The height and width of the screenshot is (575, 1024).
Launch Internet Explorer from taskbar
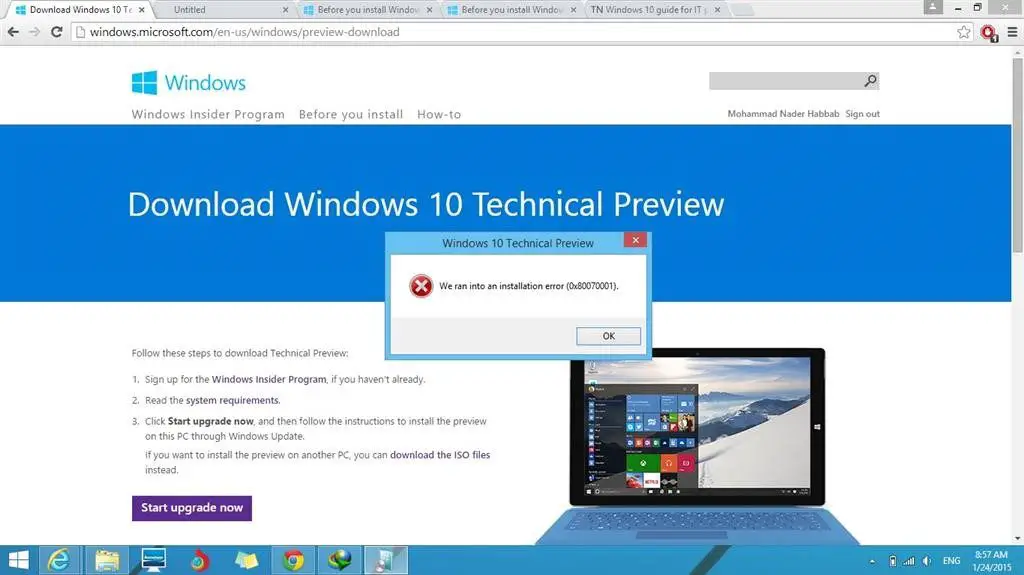[59, 560]
